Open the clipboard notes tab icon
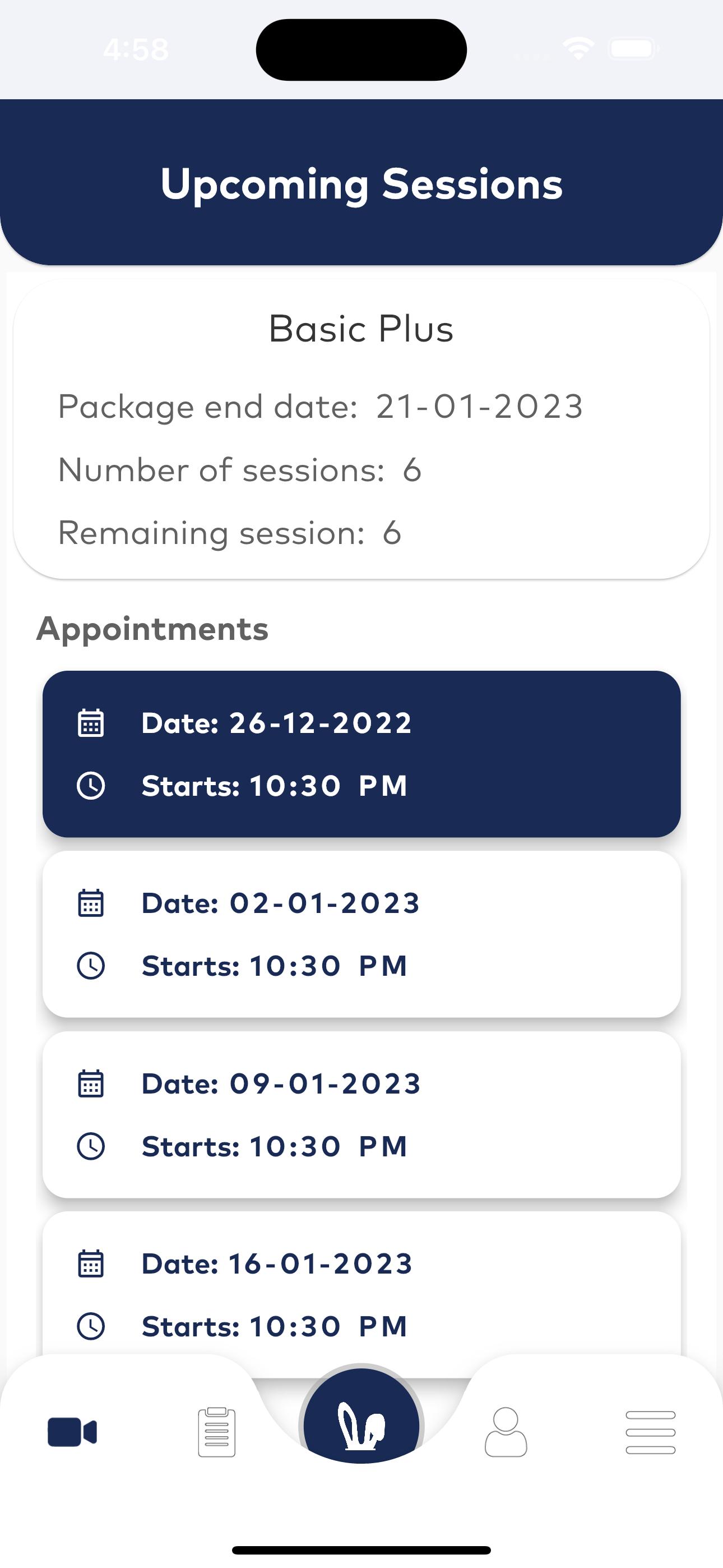Image resolution: width=723 pixels, height=1568 pixels. tap(217, 1432)
